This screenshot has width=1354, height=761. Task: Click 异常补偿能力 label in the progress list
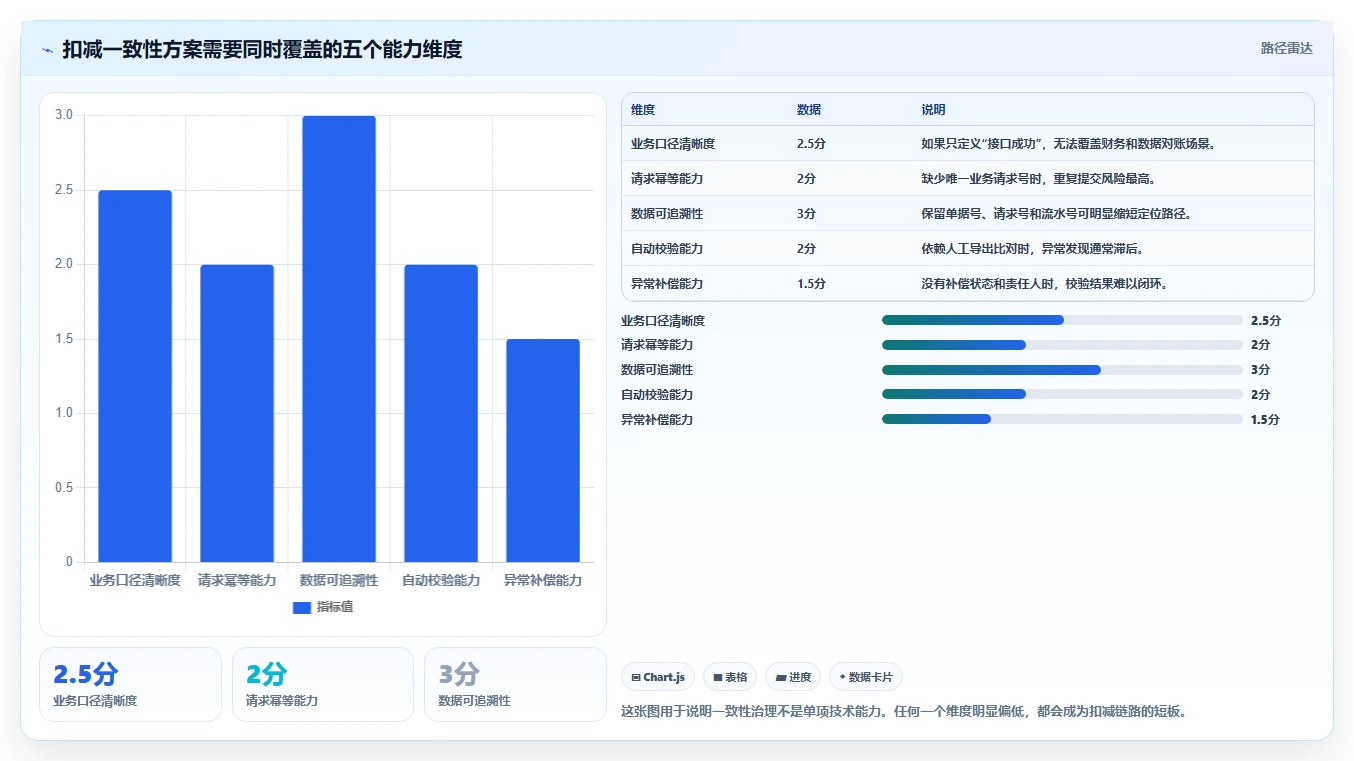click(657, 420)
